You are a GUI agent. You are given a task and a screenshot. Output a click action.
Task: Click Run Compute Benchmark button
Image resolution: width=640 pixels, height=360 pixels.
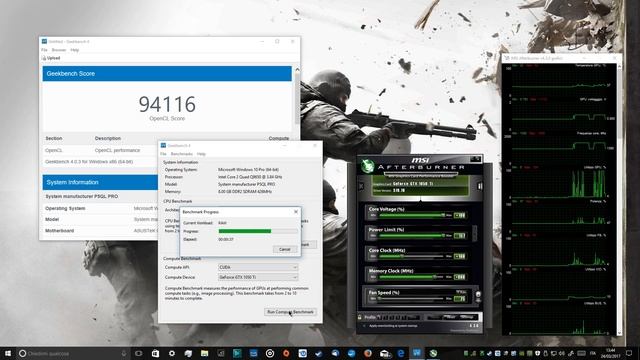(290, 312)
